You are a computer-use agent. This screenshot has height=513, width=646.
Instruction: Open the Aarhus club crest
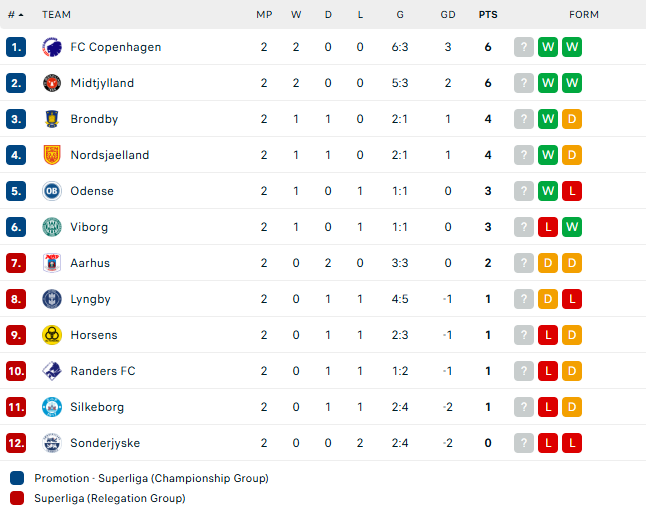(x=52, y=263)
